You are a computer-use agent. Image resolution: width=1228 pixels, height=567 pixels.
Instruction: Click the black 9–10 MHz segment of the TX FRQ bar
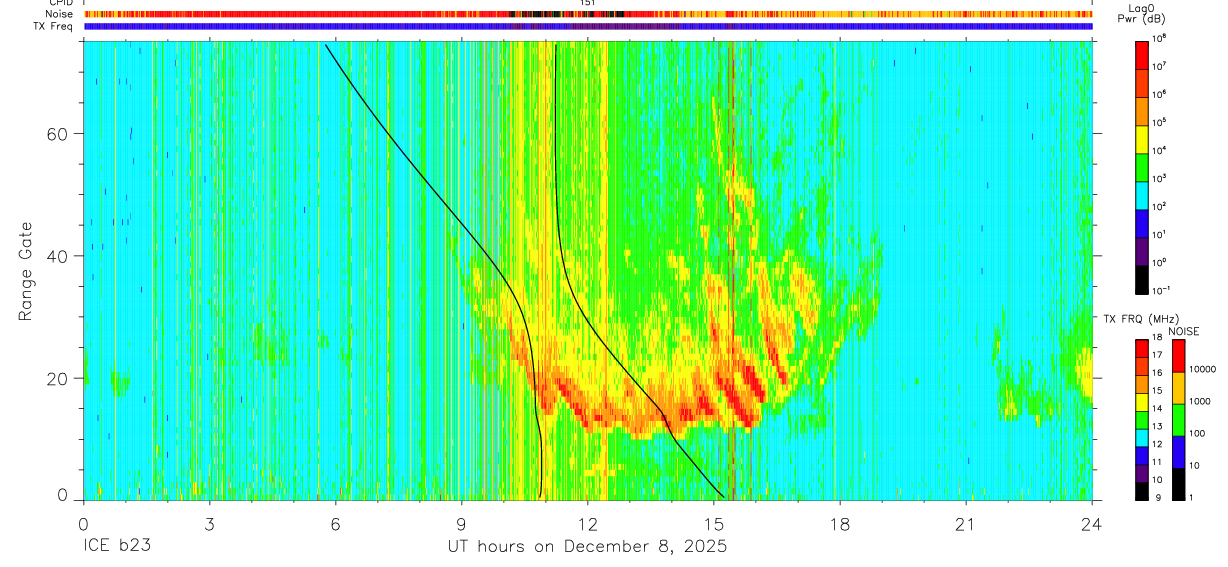[1143, 489]
